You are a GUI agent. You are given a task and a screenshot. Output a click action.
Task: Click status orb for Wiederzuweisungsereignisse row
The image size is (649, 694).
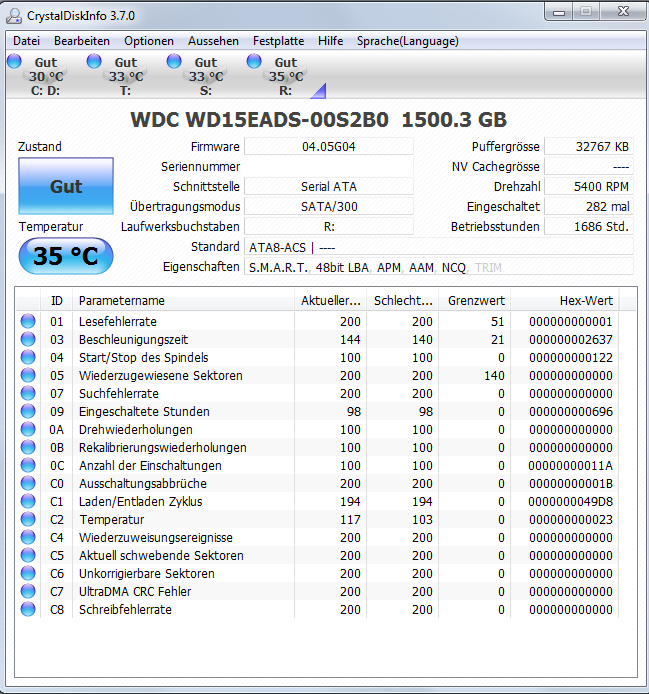pos(28,537)
